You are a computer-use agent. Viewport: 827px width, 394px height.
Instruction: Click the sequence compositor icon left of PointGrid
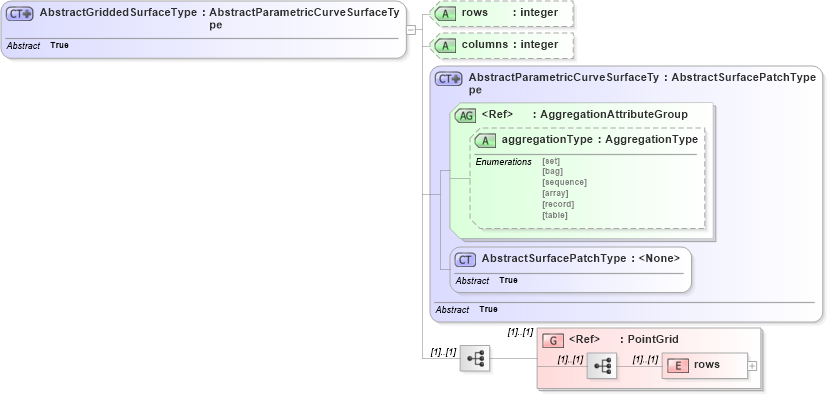click(x=475, y=358)
